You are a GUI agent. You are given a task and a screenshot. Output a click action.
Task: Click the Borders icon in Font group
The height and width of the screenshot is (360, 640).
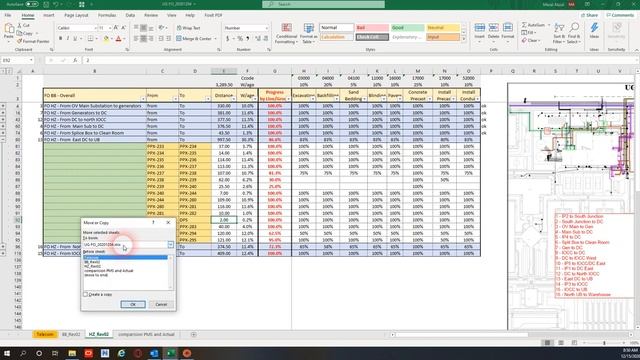pyautogui.click(x=90, y=39)
